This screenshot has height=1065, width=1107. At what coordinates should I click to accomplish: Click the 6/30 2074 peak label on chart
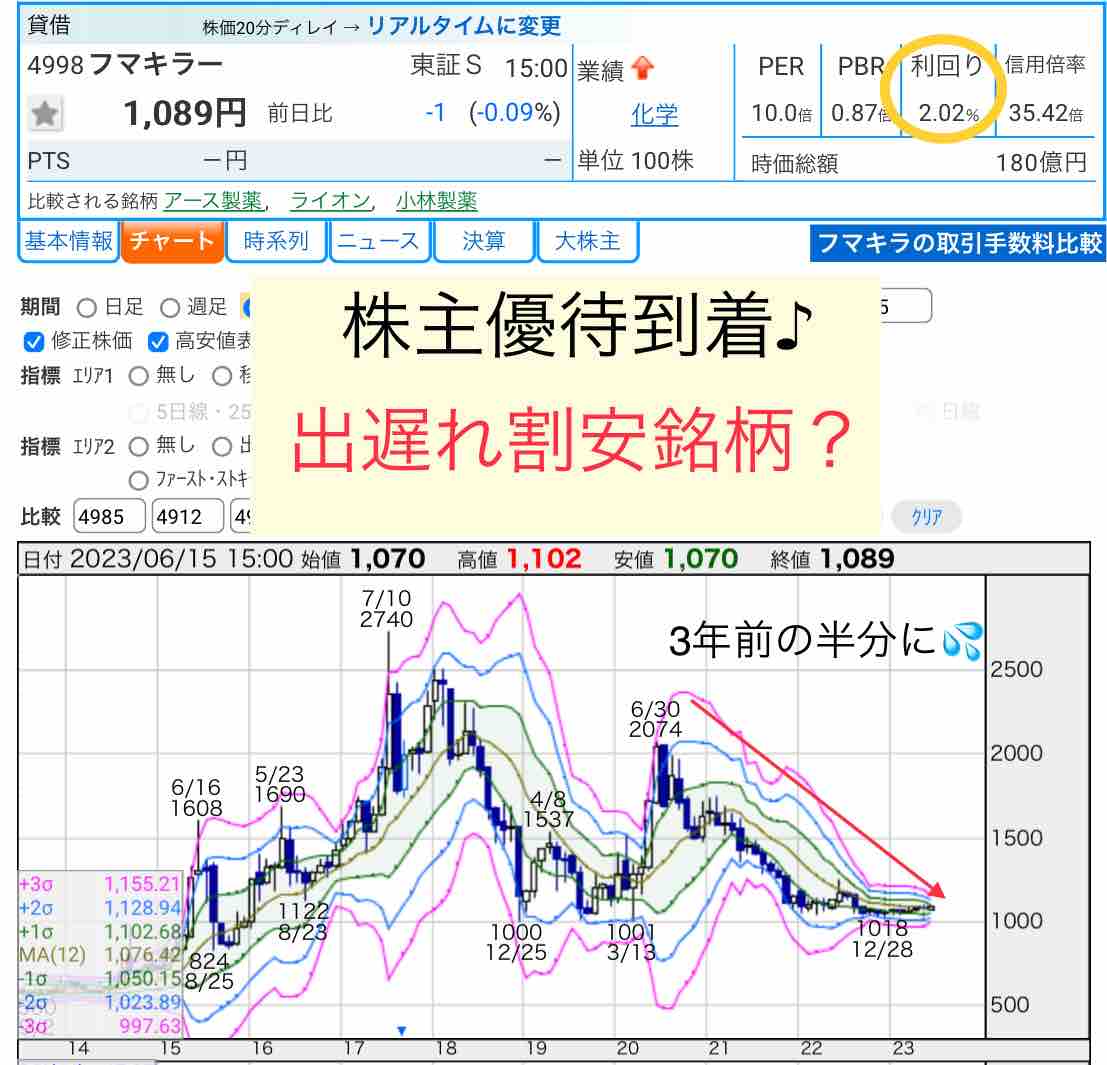pos(656,719)
